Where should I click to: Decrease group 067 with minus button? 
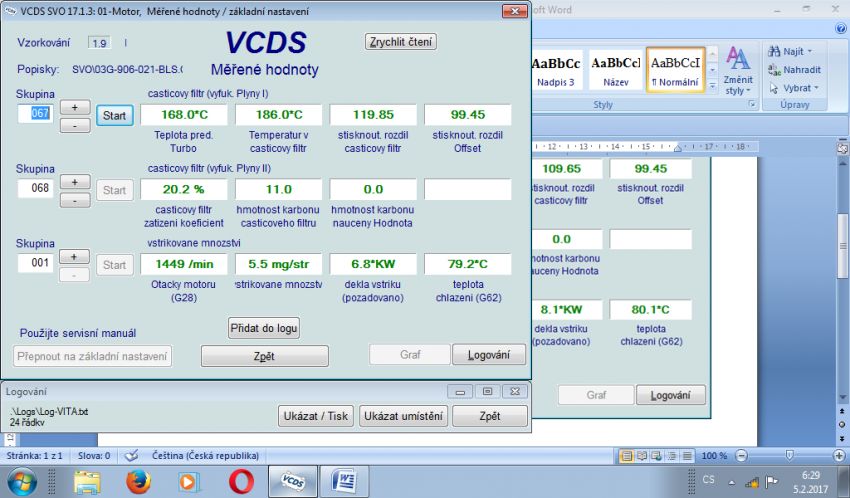(x=75, y=126)
